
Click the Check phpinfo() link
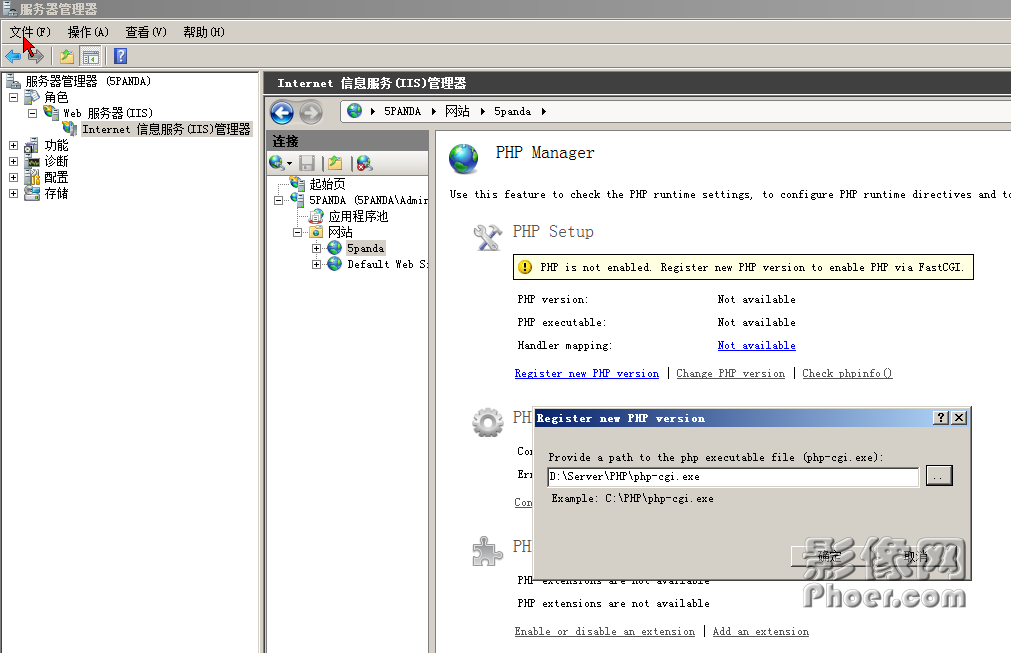(847, 373)
